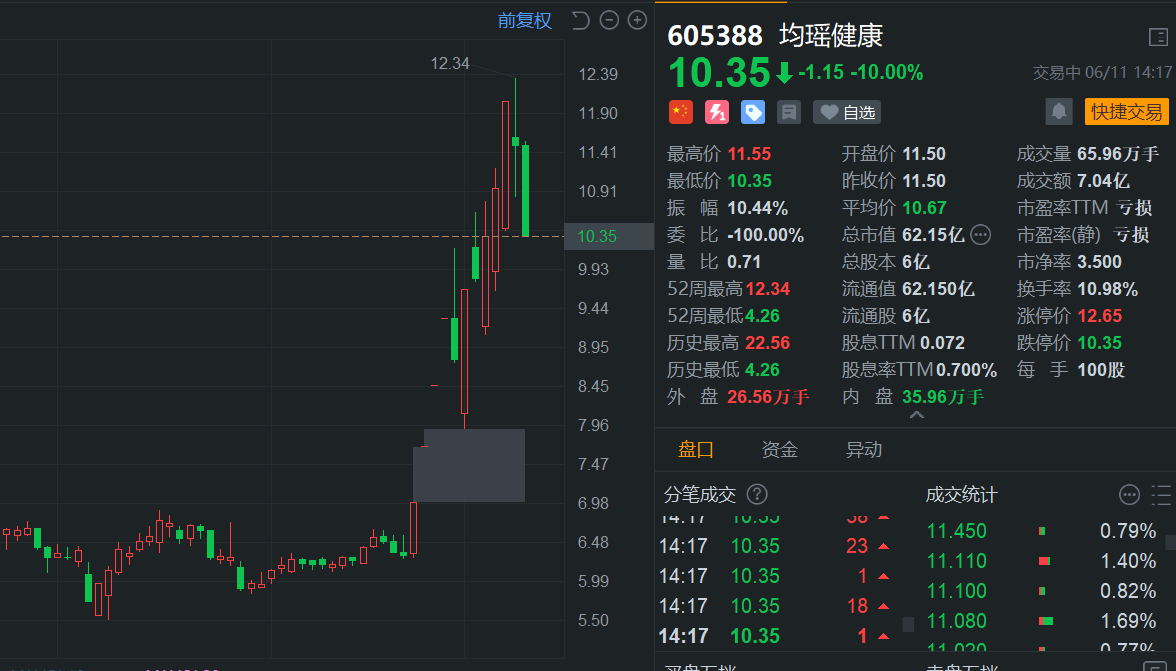
Task: Click the 成交统计 panel scrollbar at right edge
Action: click(1172, 542)
